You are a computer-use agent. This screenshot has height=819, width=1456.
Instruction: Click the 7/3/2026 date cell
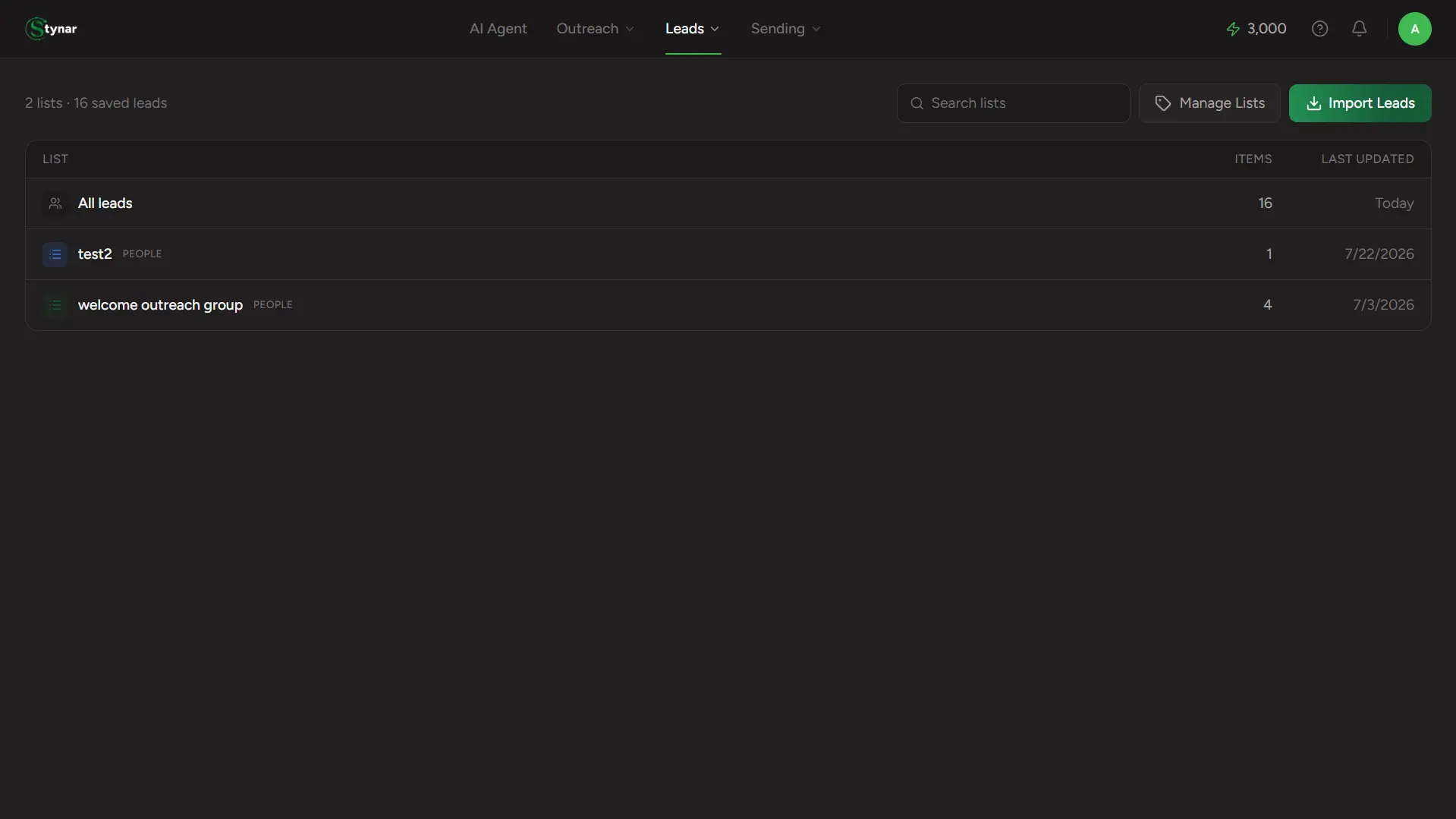coord(1383,305)
